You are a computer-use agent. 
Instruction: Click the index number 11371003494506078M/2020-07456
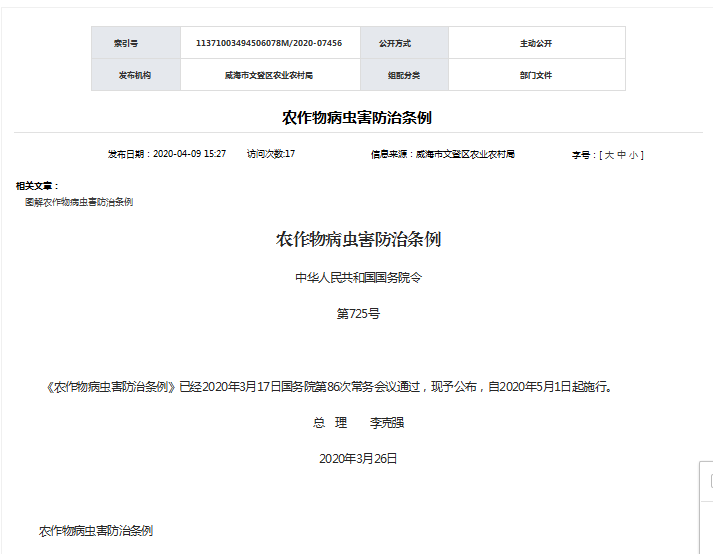pos(268,43)
